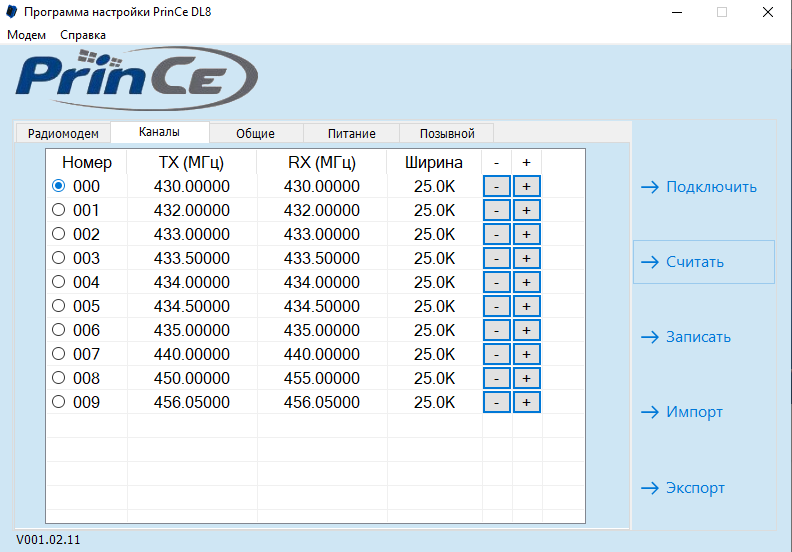792x552 pixels.
Task: Click TX frequency 430.00000 cell
Action: 192,186
